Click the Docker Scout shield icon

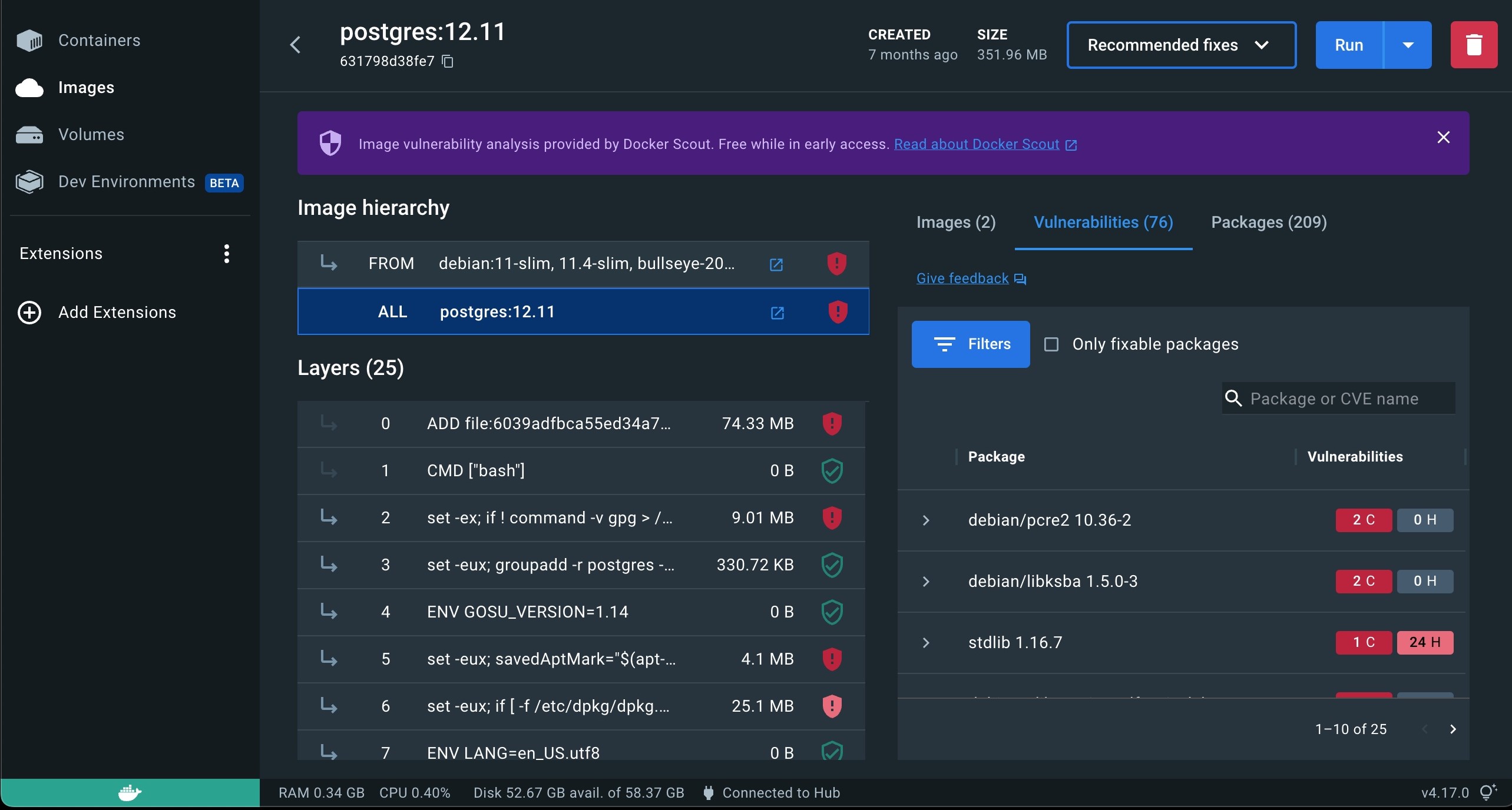pos(330,143)
